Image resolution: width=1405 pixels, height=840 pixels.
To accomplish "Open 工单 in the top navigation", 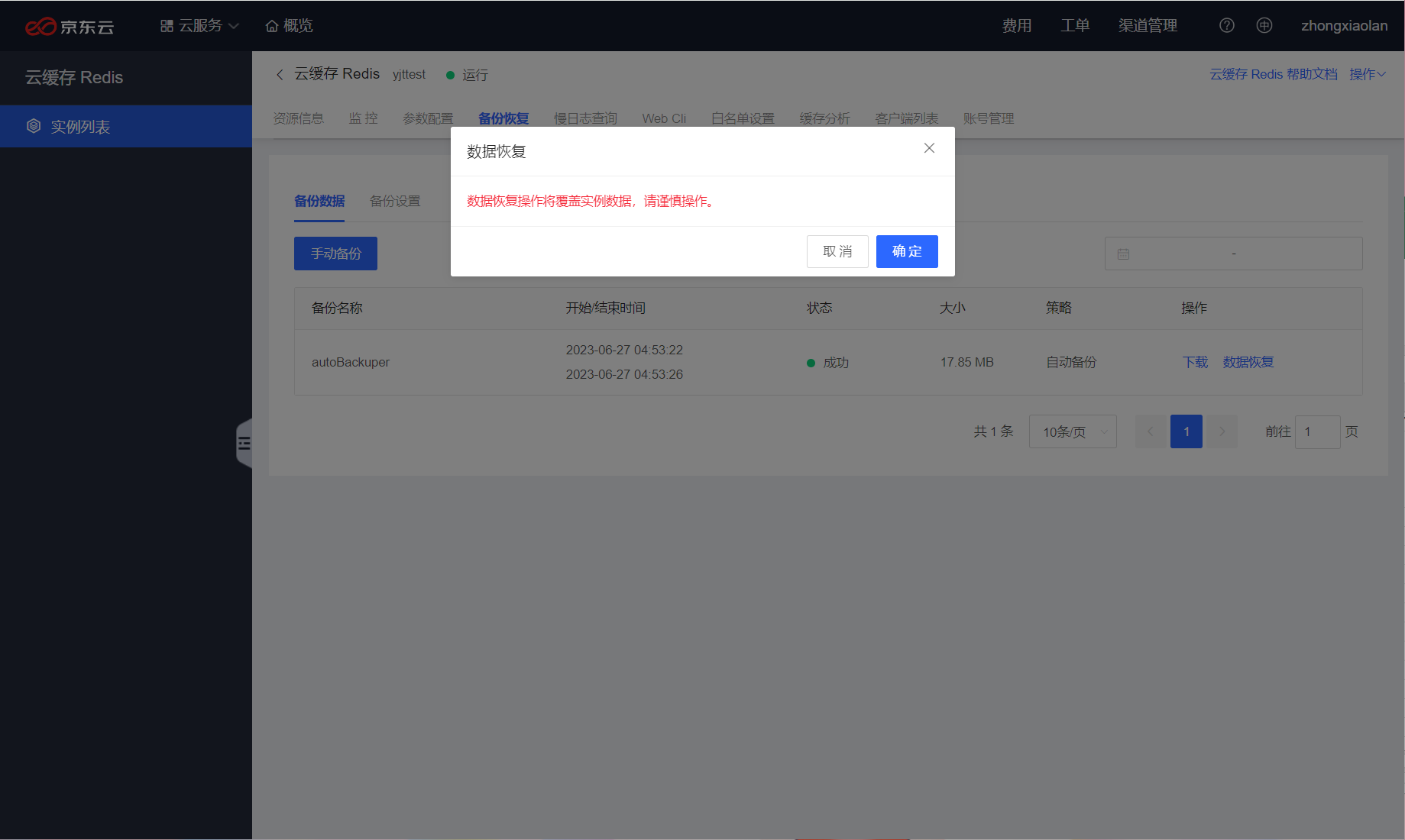I will pos(1075,26).
